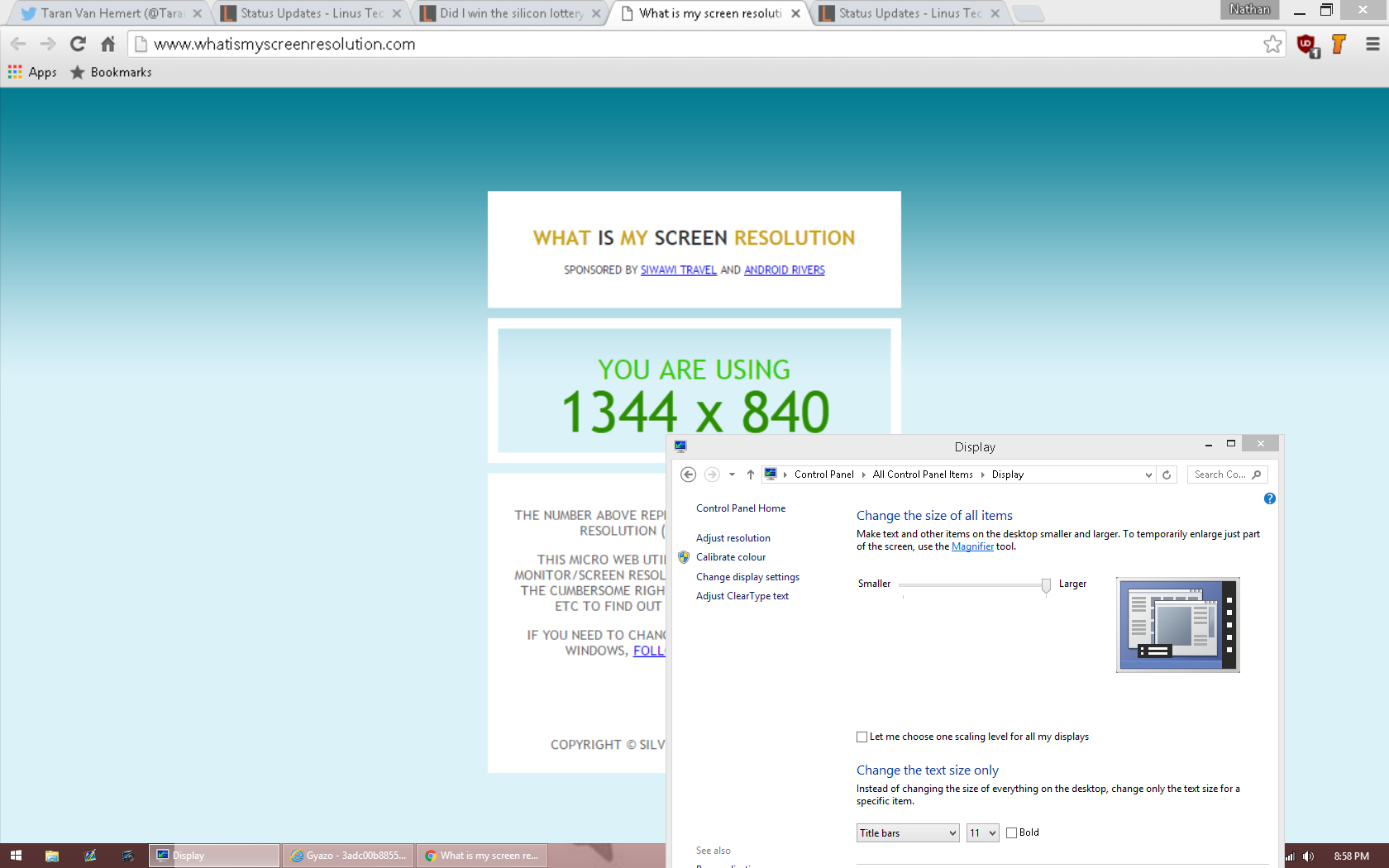
Task: Click the 8:58 PM taskbar clock
Action: [x=1351, y=856]
